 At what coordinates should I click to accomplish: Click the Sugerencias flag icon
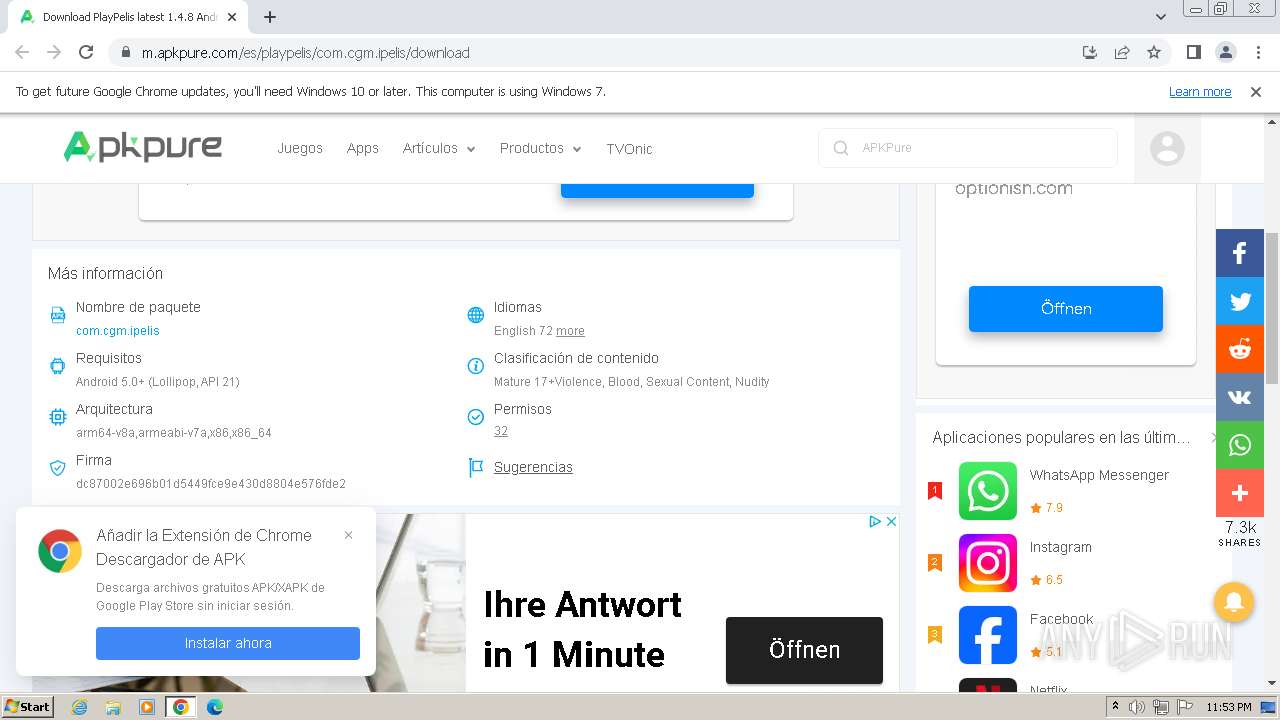click(476, 467)
